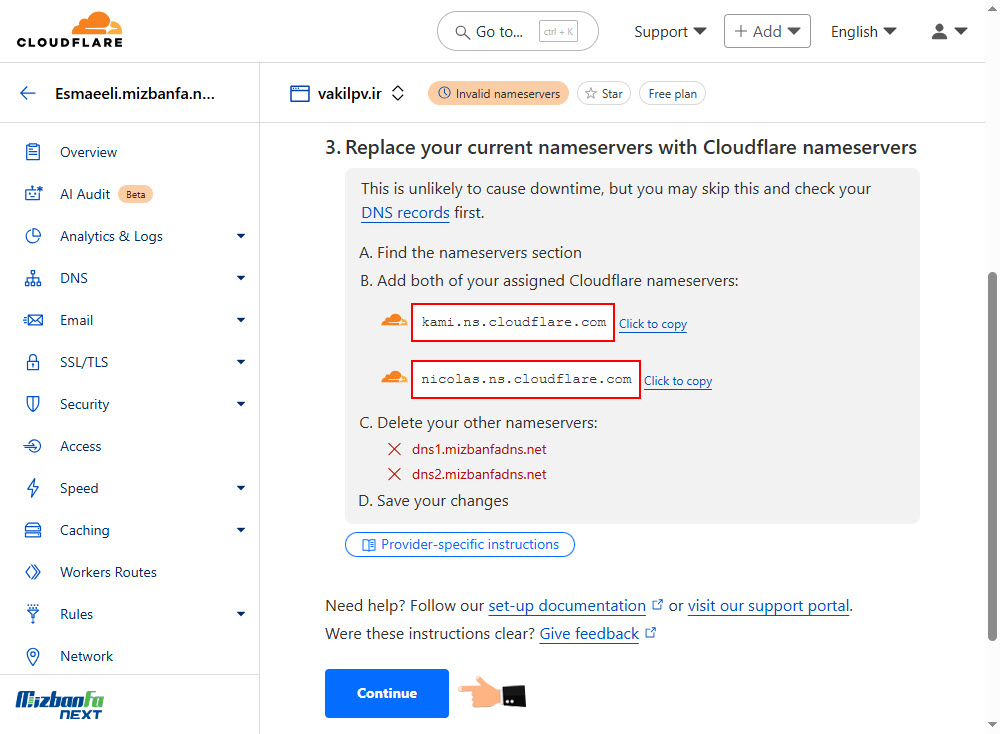1000x734 pixels.
Task: Click the blue Continue button
Action: 386,693
